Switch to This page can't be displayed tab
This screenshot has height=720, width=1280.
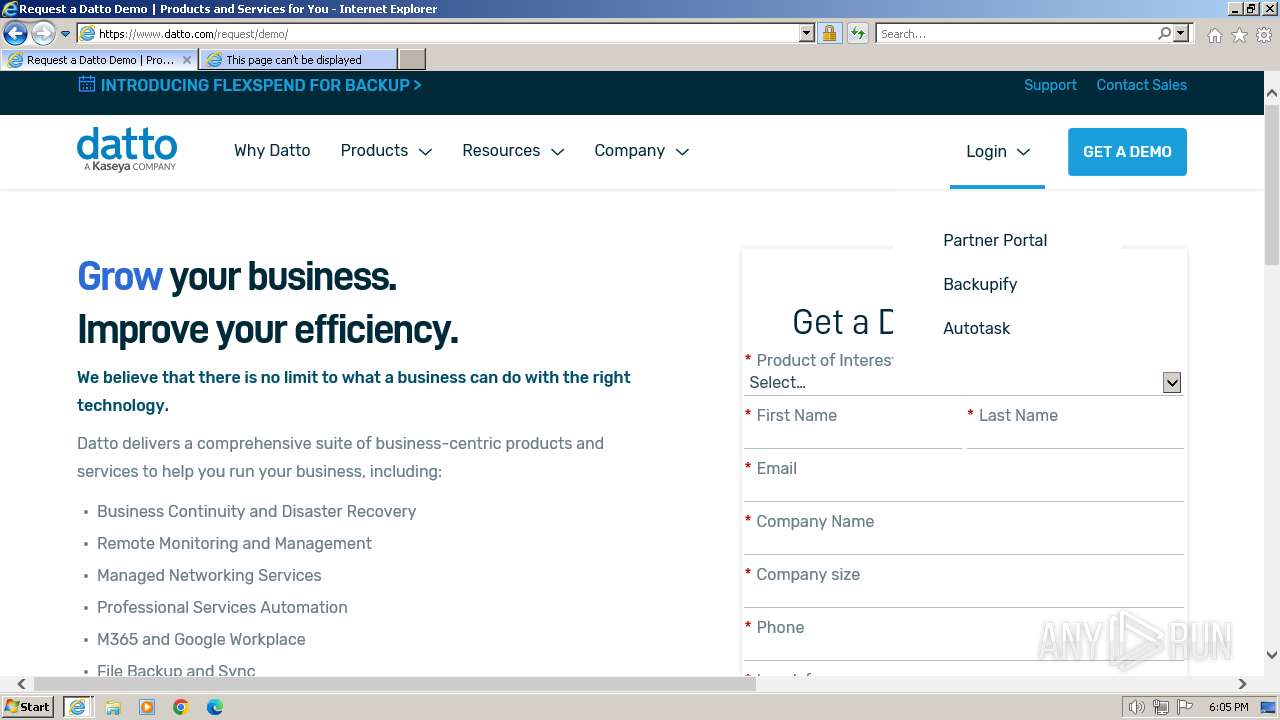[x=298, y=60]
